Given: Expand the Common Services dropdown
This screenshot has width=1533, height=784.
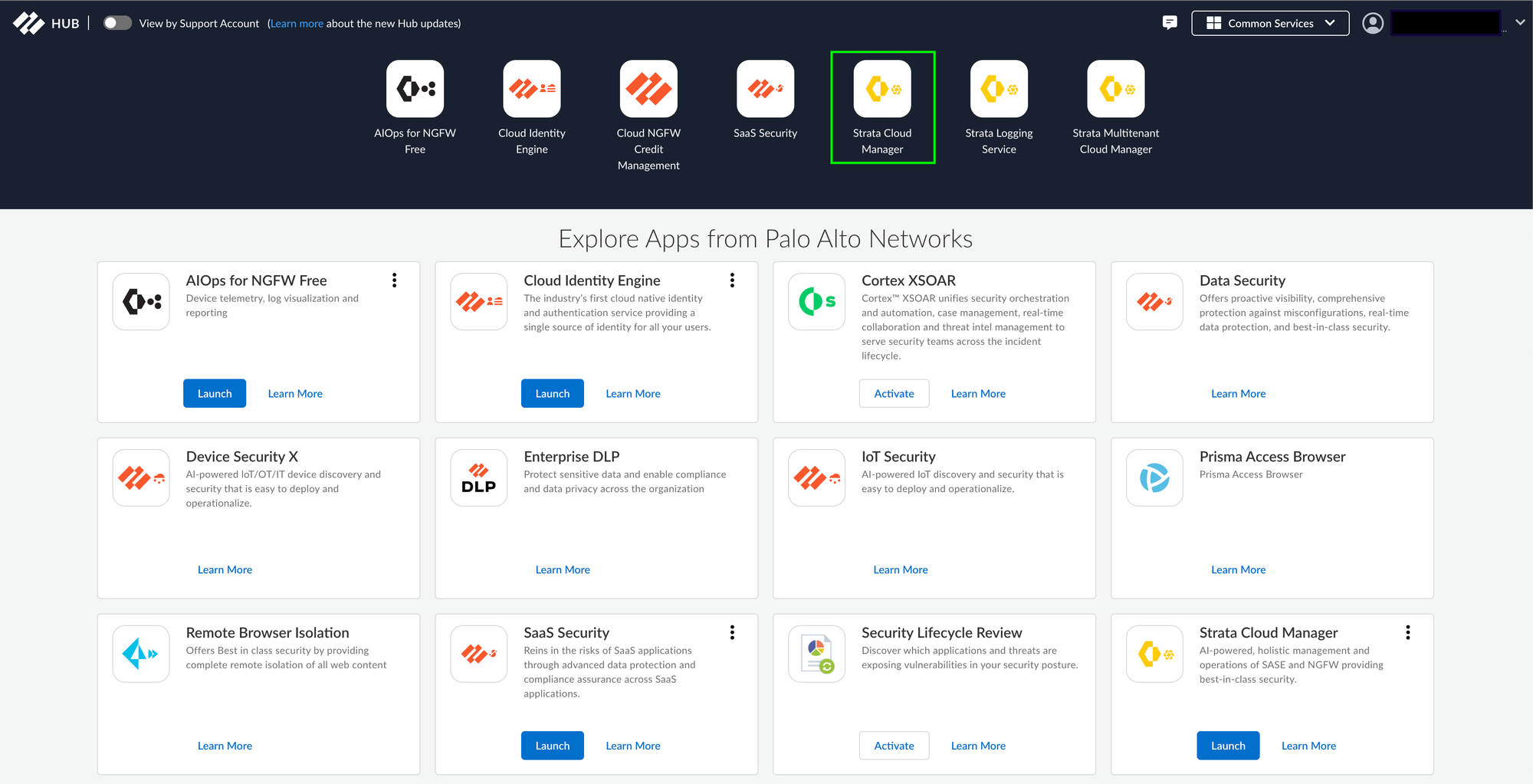Looking at the screenshot, I should pyautogui.click(x=1270, y=23).
